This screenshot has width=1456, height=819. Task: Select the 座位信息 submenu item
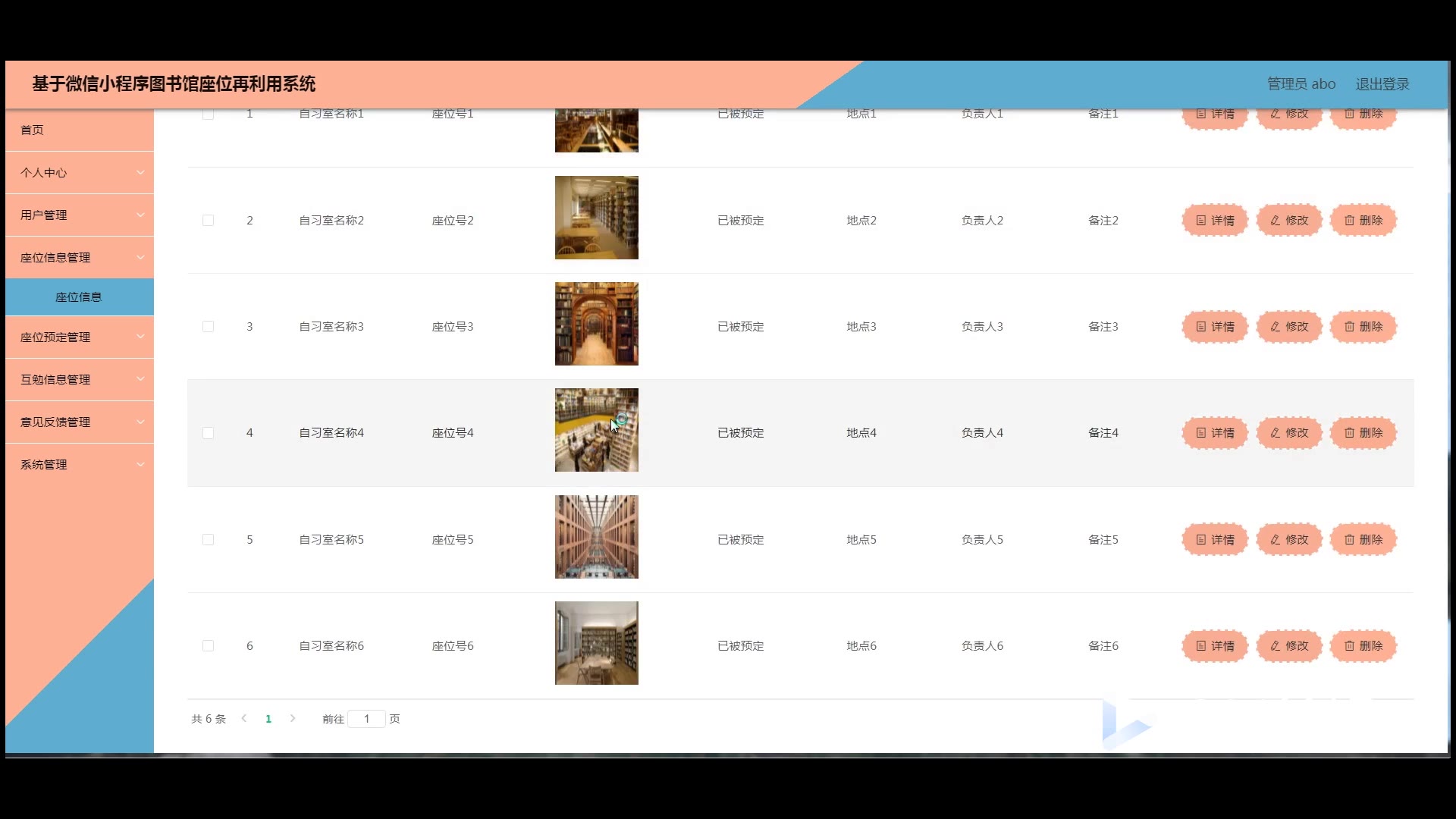(x=79, y=297)
